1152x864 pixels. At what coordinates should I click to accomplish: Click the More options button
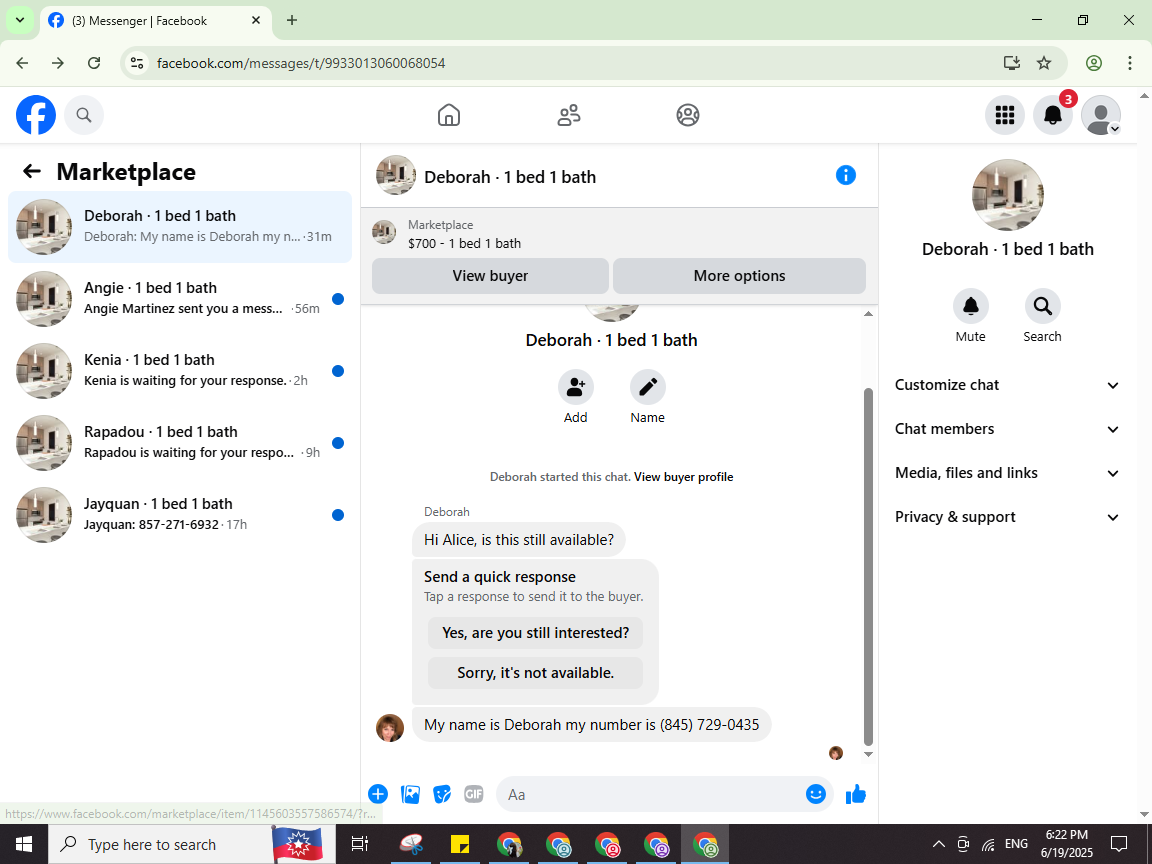tap(739, 276)
